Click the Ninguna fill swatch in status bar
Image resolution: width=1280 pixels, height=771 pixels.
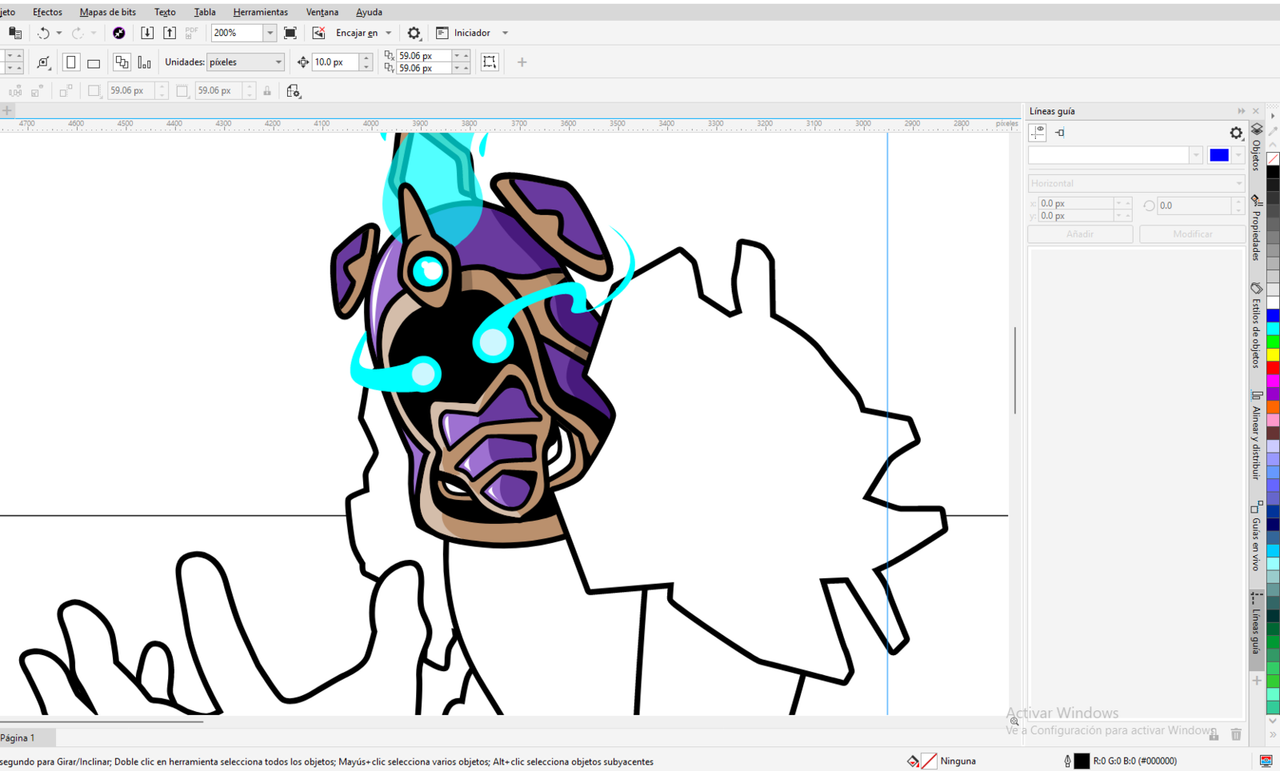pos(929,761)
